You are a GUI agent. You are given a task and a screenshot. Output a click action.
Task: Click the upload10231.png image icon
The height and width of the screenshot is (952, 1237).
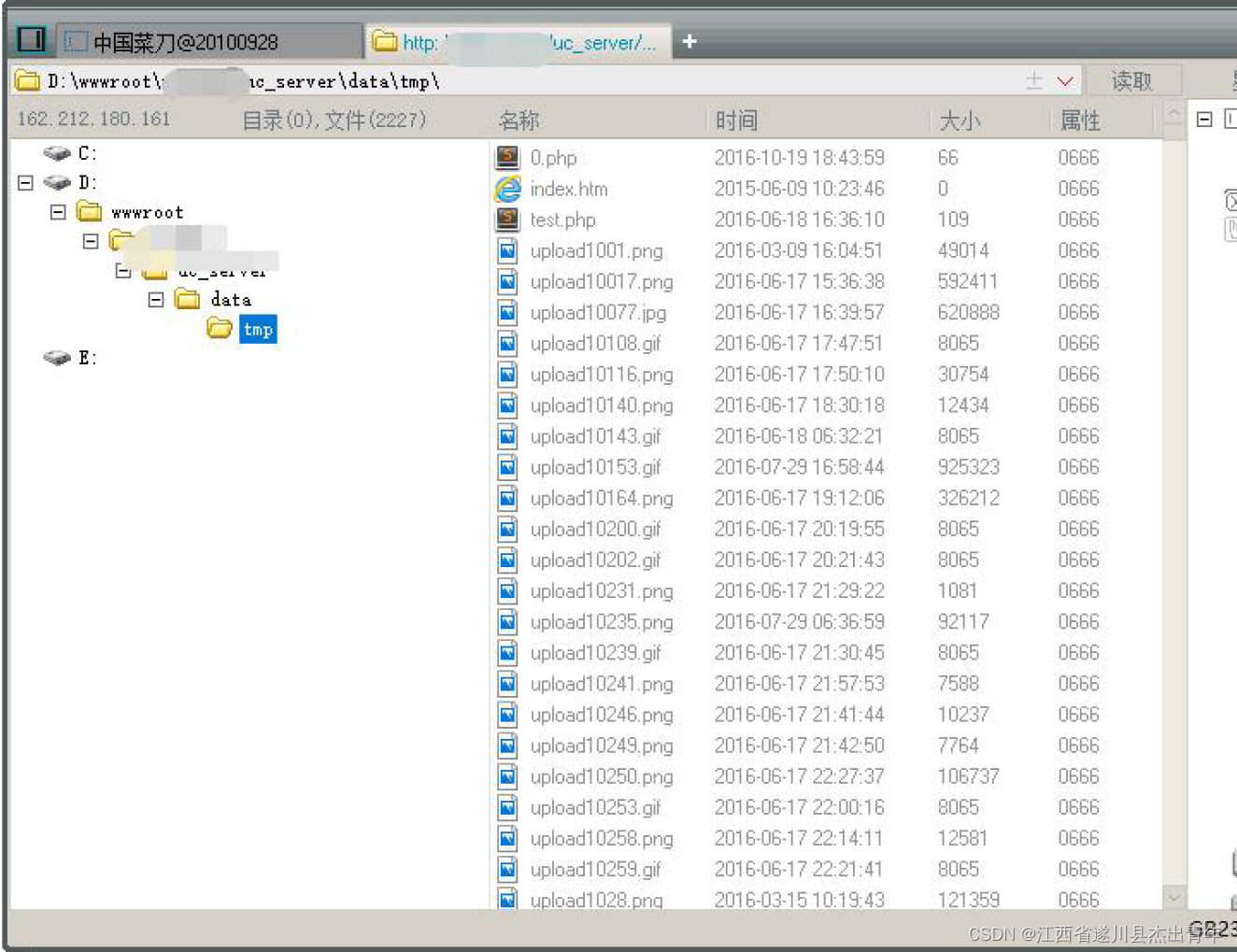coord(507,590)
